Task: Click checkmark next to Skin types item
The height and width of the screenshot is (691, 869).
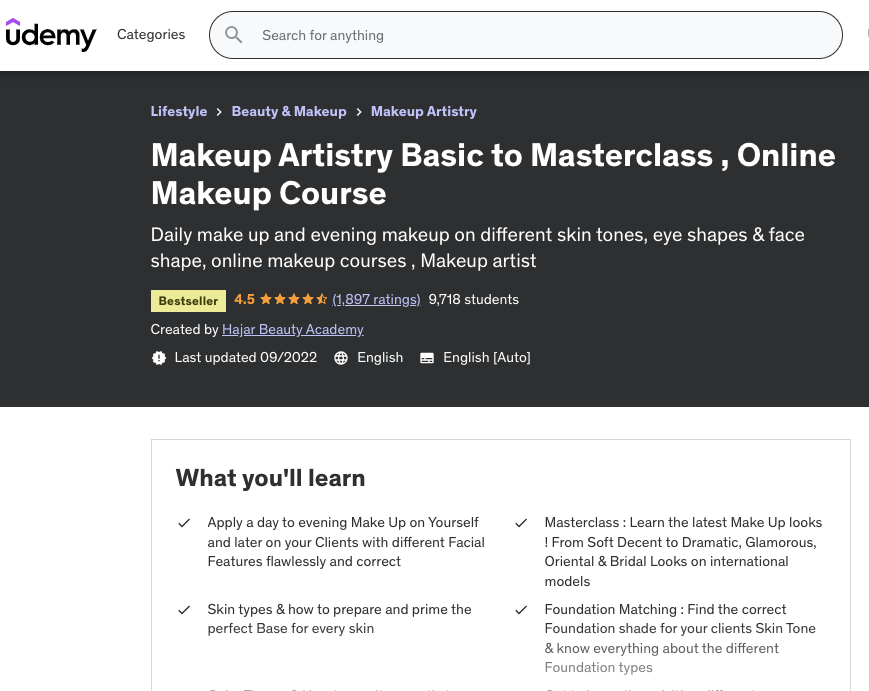Action: (184, 610)
